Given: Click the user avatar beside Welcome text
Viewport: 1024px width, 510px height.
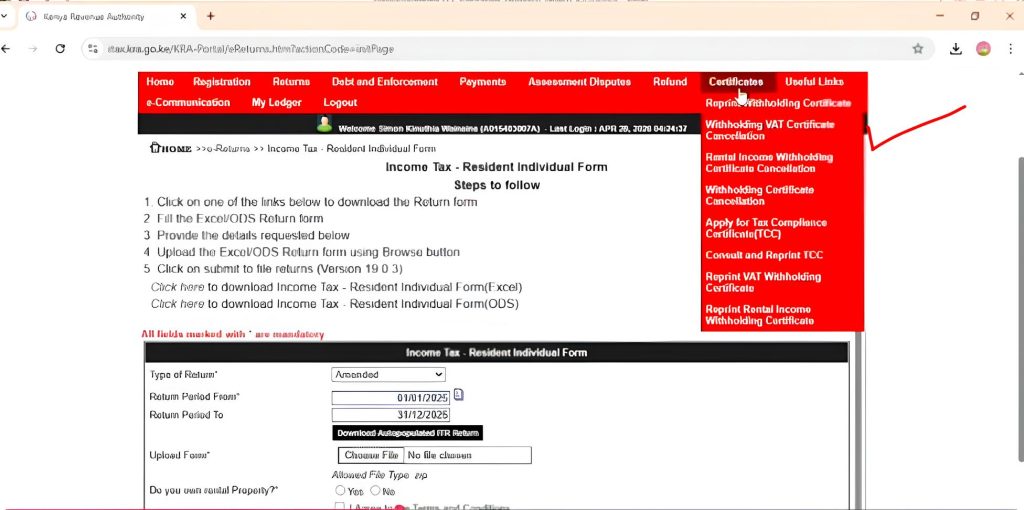Looking at the screenshot, I should (x=324, y=123).
